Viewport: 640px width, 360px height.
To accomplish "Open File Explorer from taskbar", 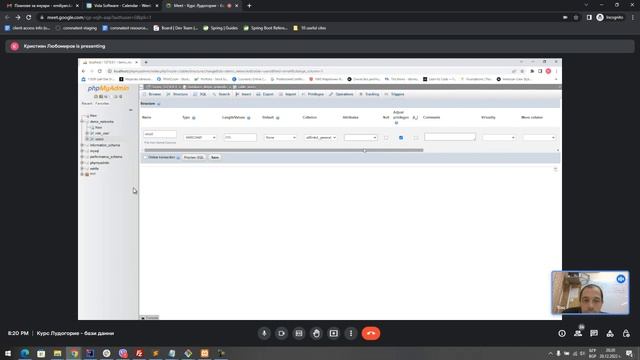I will [x=57, y=353].
